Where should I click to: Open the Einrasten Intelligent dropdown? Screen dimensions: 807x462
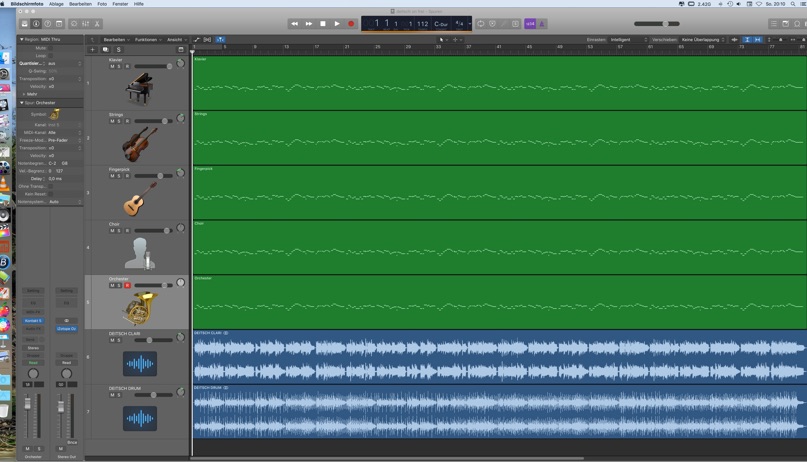[x=628, y=40]
